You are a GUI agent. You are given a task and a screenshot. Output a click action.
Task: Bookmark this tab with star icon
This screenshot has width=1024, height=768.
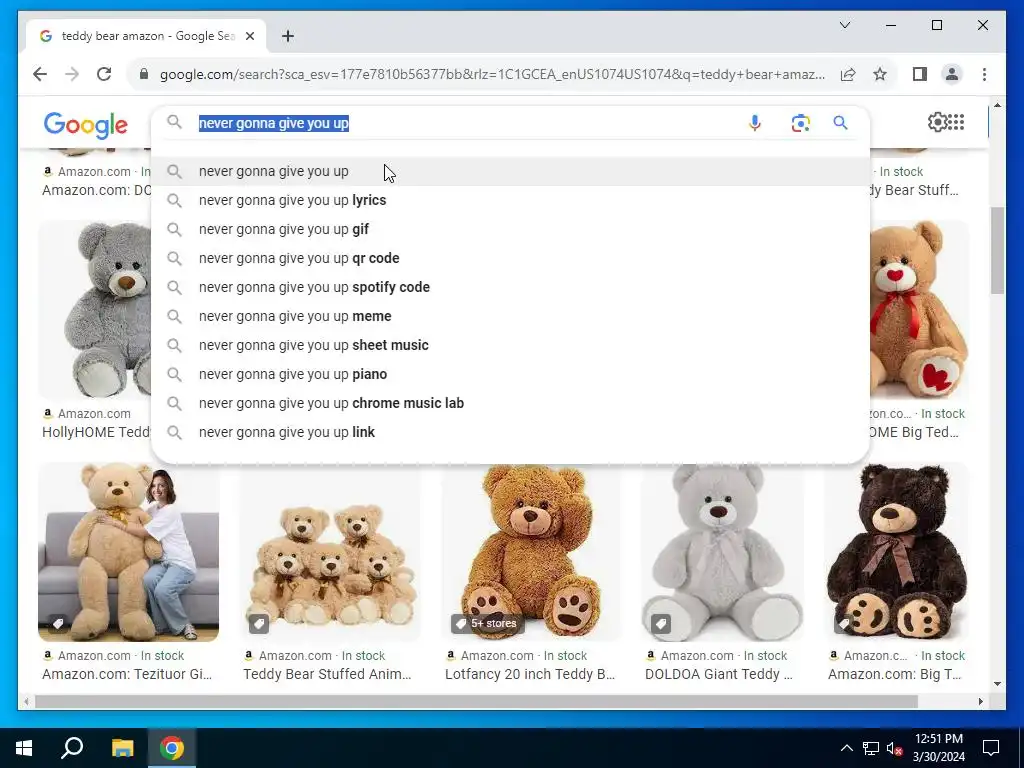pyautogui.click(x=880, y=74)
